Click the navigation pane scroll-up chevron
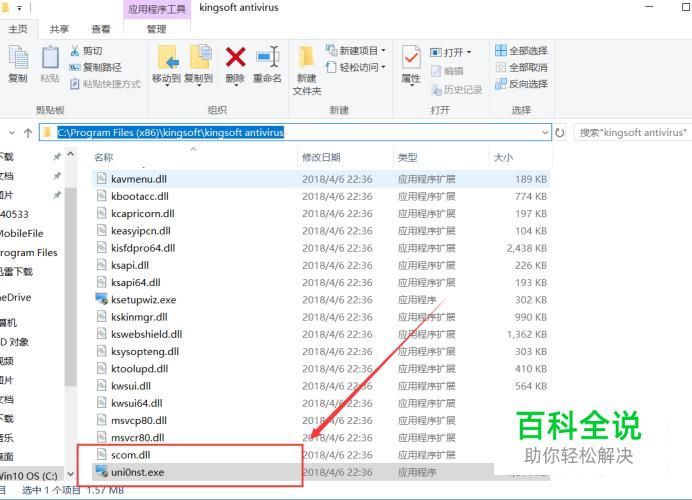The height and width of the screenshot is (500, 692). pos(71,154)
